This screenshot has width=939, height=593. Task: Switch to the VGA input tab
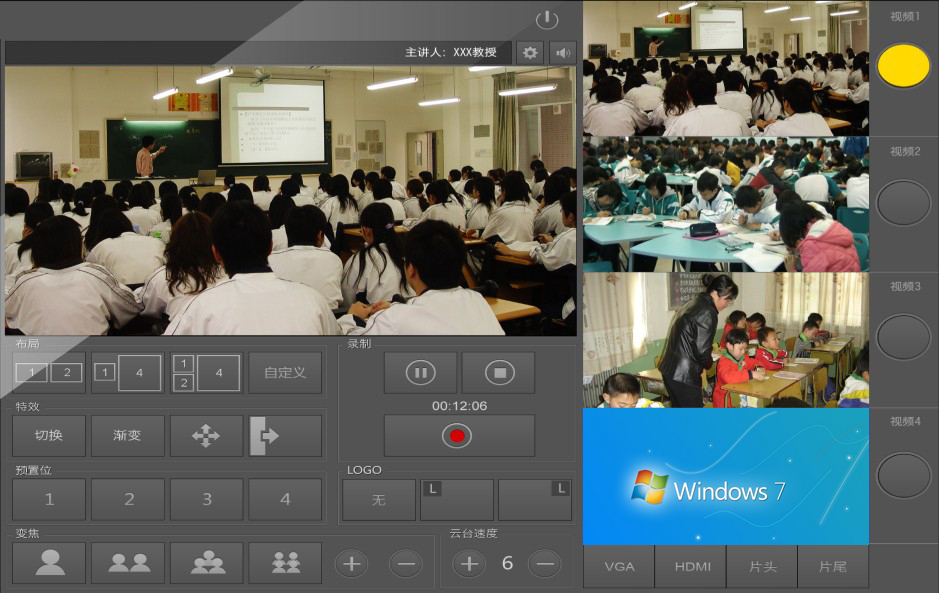click(619, 567)
